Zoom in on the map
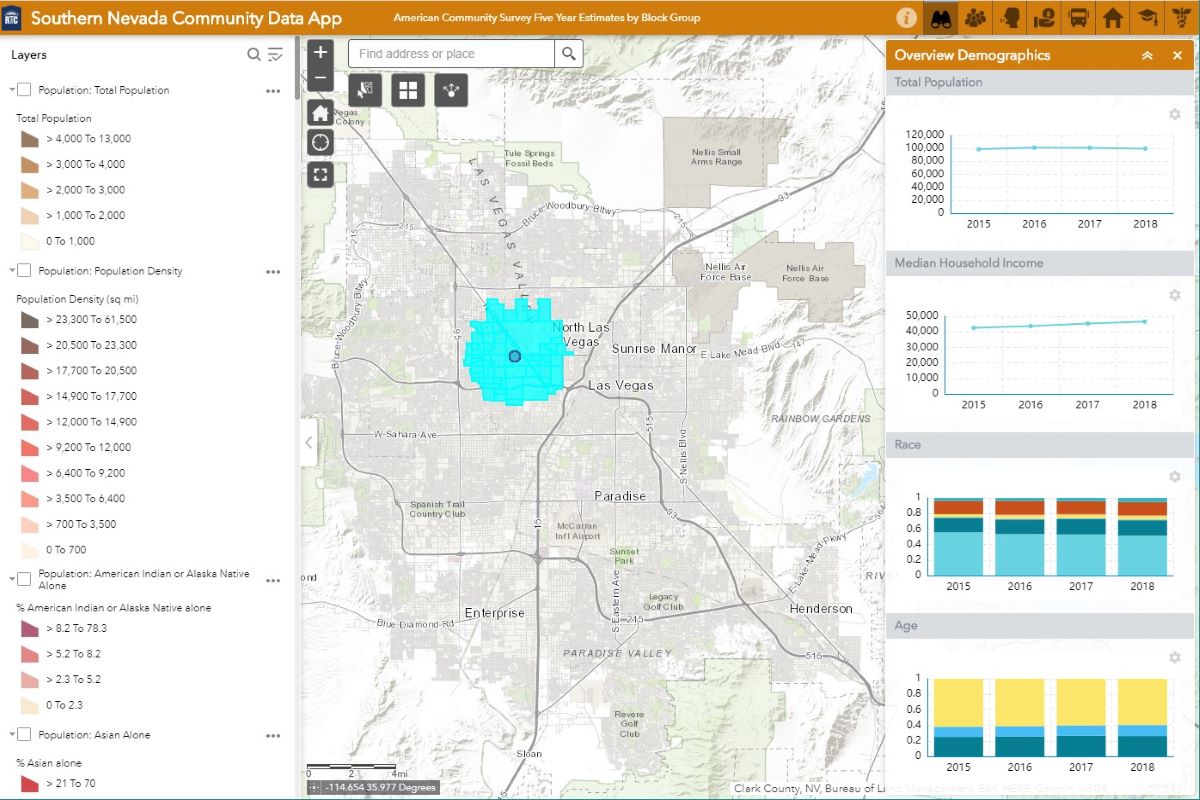This screenshot has height=800, width=1200. (x=320, y=52)
